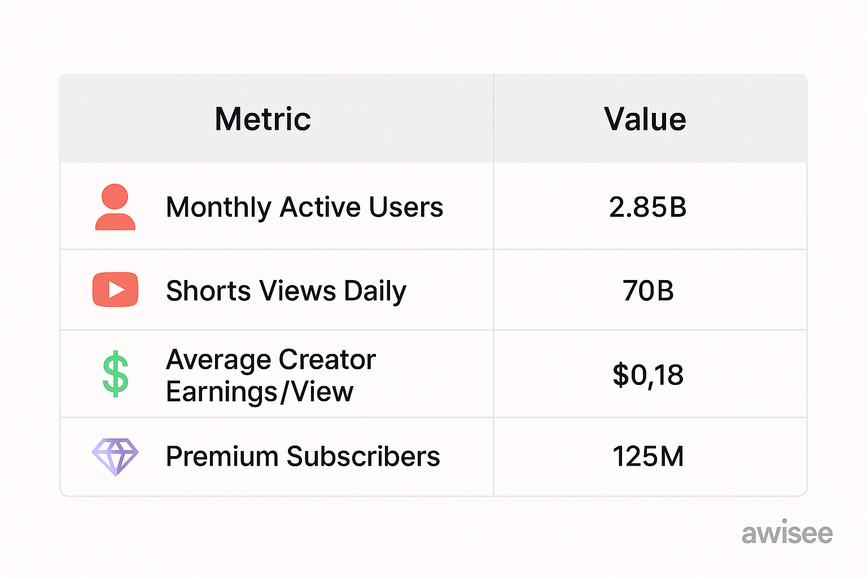Open the awisee watermark link
This screenshot has height=578, width=867.
pyautogui.click(x=786, y=533)
